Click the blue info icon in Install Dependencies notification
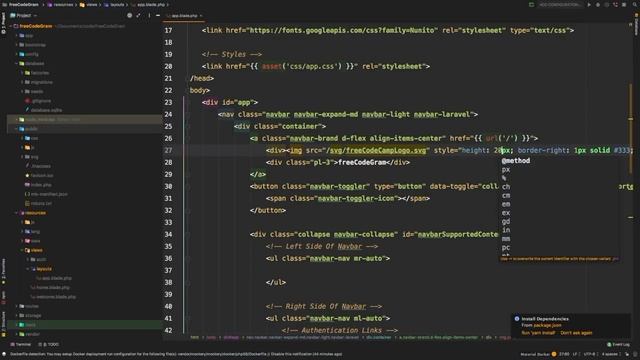 517,319
